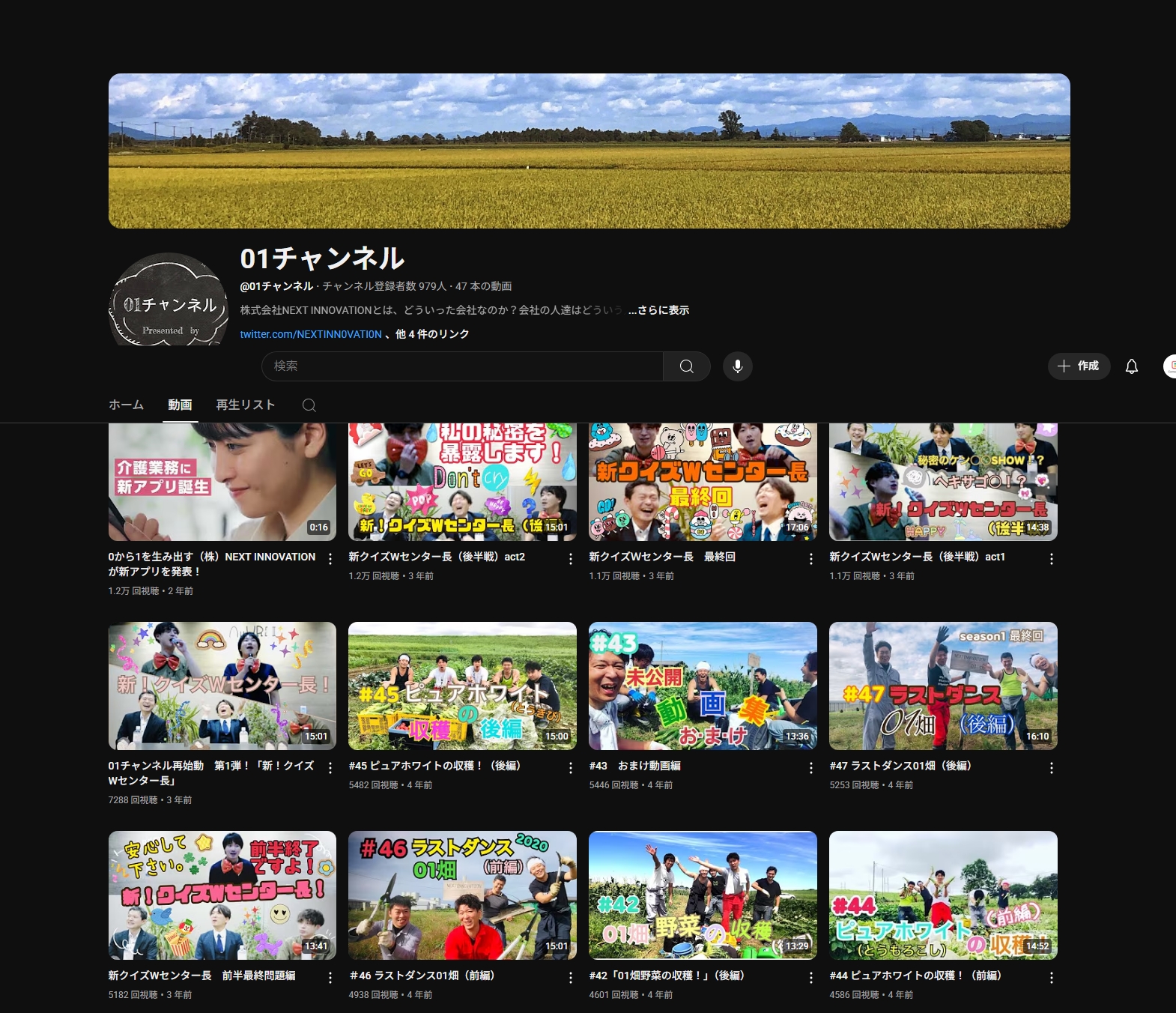Play the 介護業務に新アプリ誕生 thumbnail
The height and width of the screenshot is (1013, 1176).
222,482
